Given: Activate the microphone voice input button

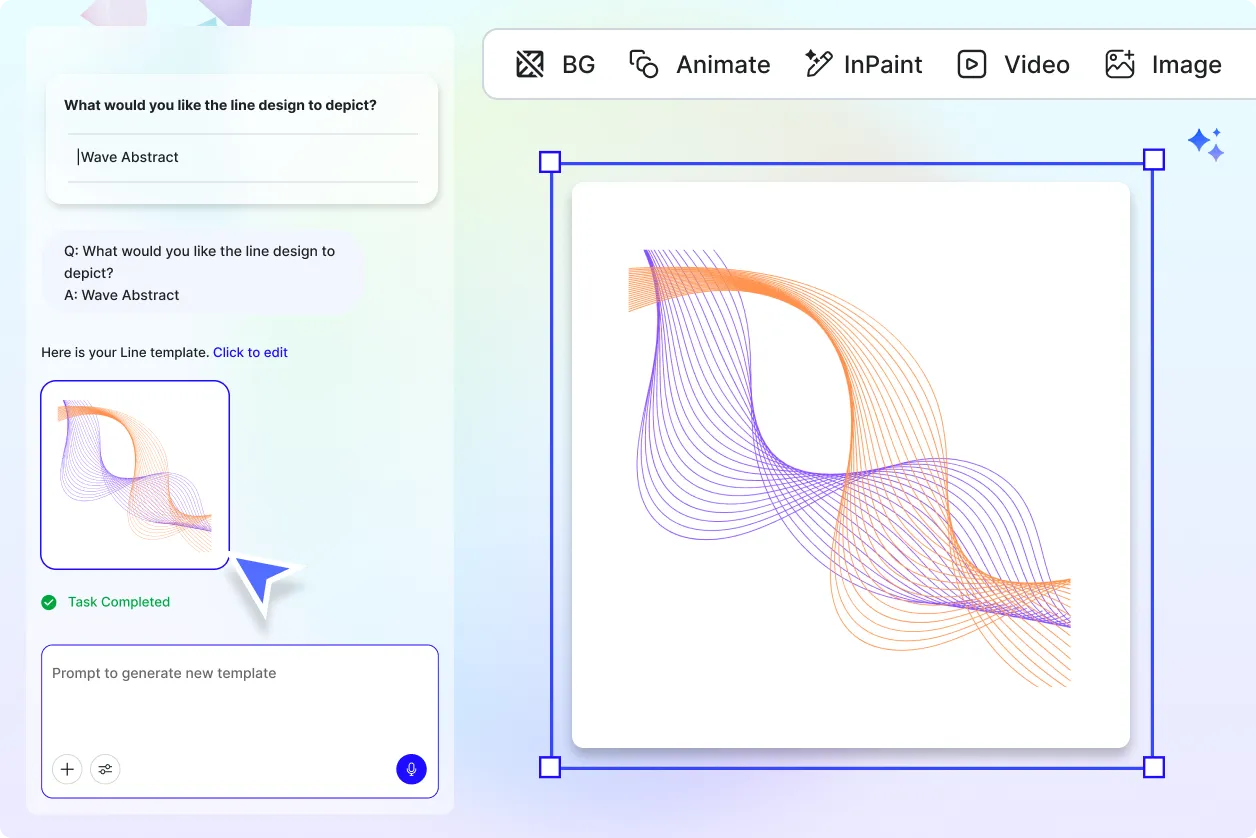Looking at the screenshot, I should 411,769.
